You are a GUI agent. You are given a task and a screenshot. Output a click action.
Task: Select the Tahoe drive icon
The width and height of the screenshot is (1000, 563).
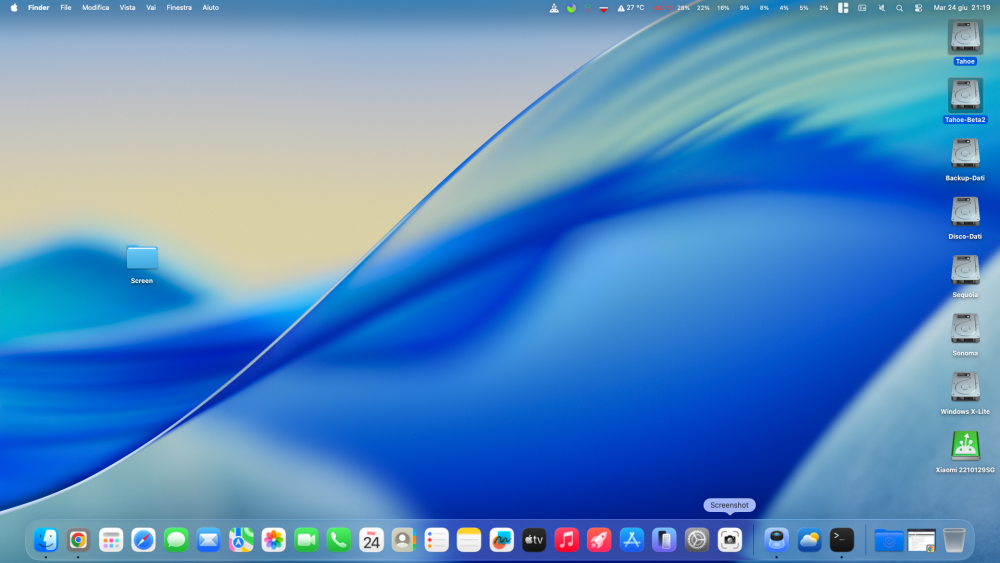point(965,36)
